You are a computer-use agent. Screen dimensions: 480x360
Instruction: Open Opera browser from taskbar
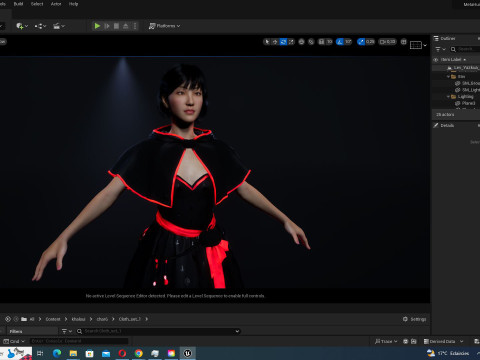click(122, 353)
